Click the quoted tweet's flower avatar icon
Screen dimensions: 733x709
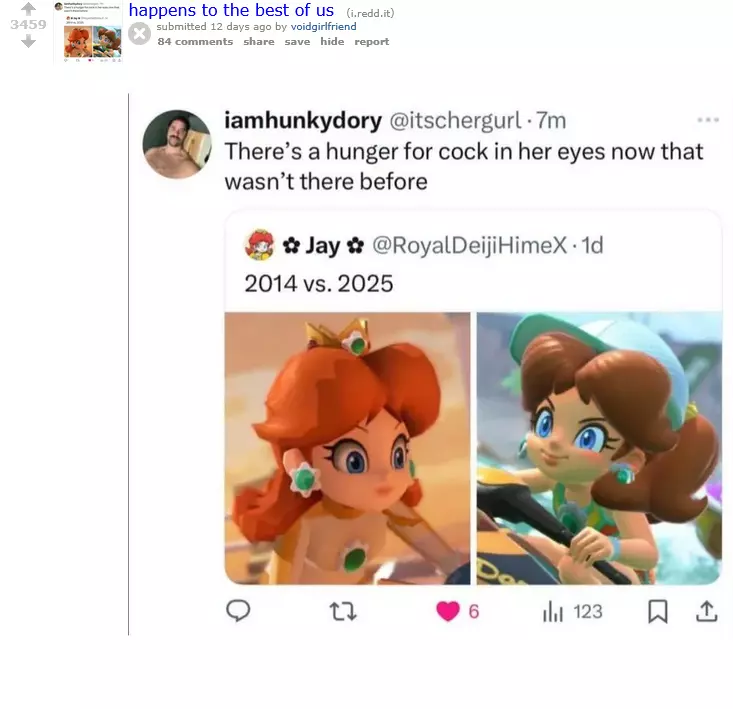tap(259, 245)
